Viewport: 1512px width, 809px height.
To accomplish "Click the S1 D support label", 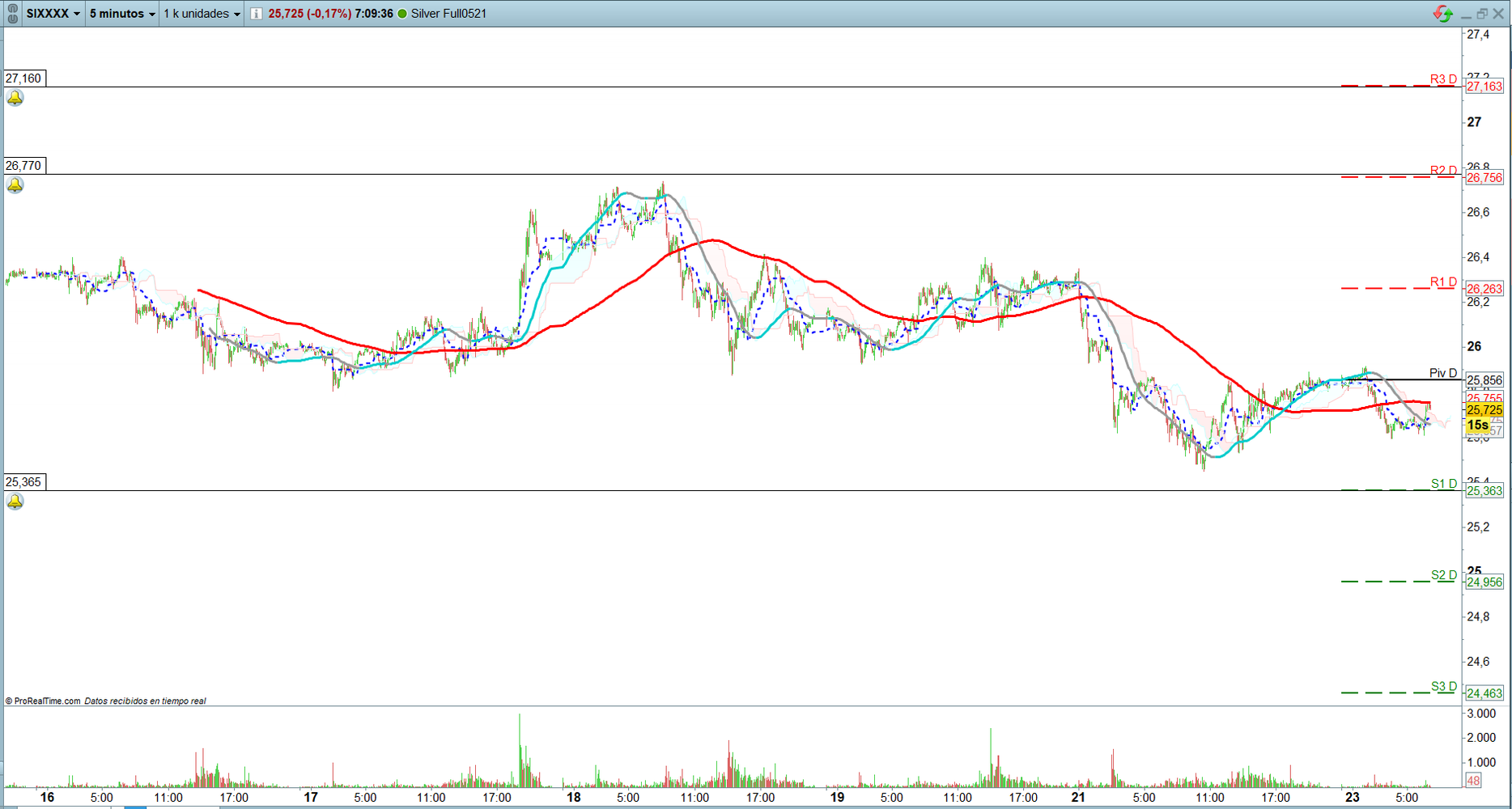I will pyautogui.click(x=1444, y=484).
